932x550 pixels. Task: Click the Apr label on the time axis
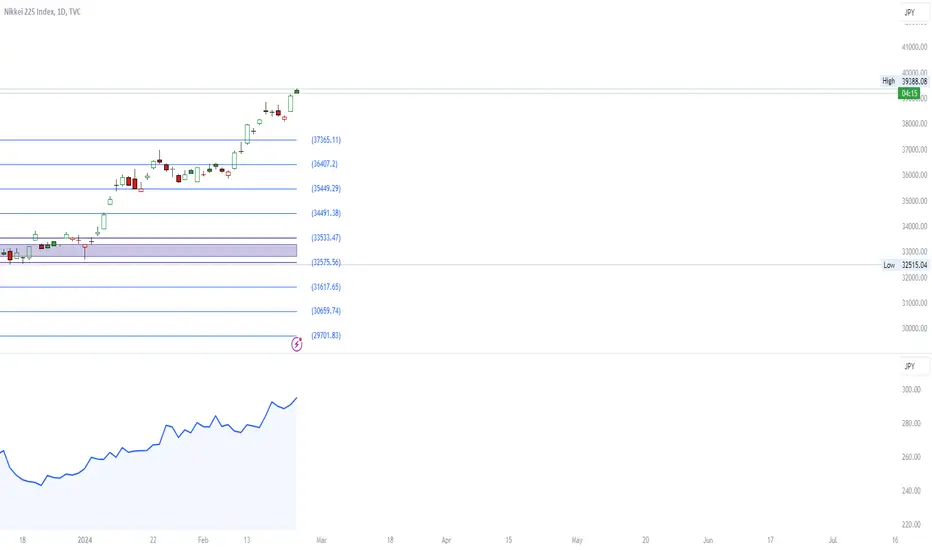(x=446, y=540)
